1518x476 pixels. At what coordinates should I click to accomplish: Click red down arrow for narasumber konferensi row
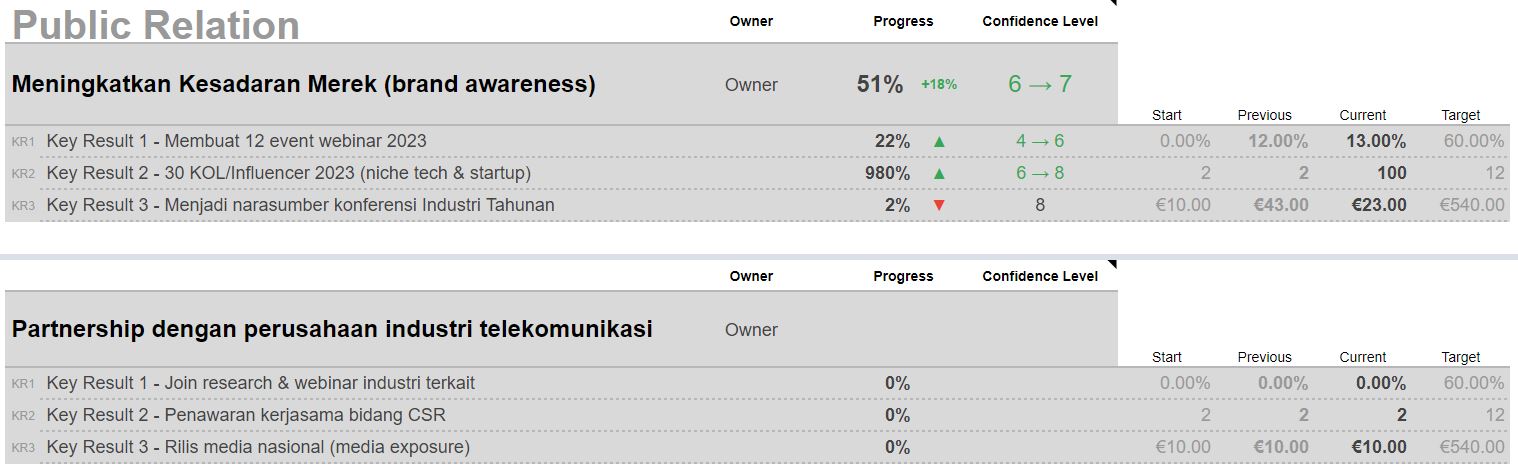[x=939, y=206]
